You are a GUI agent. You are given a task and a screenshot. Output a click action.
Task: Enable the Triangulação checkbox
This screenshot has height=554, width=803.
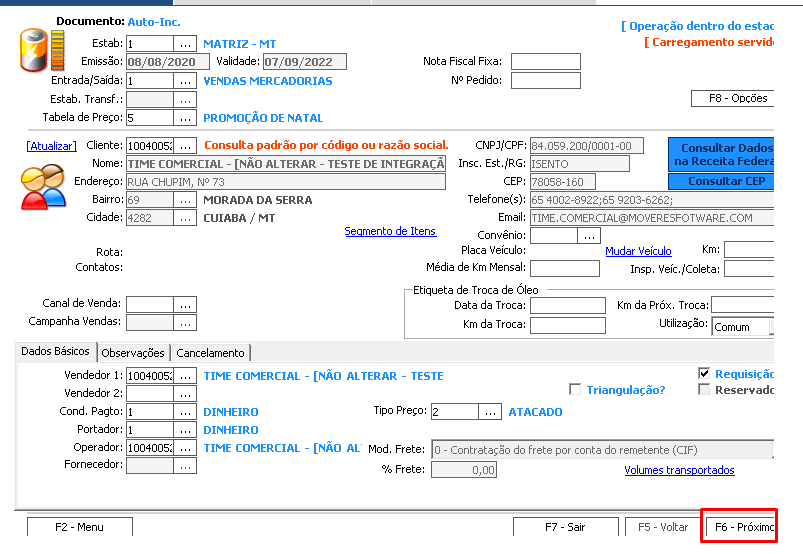[575, 390]
